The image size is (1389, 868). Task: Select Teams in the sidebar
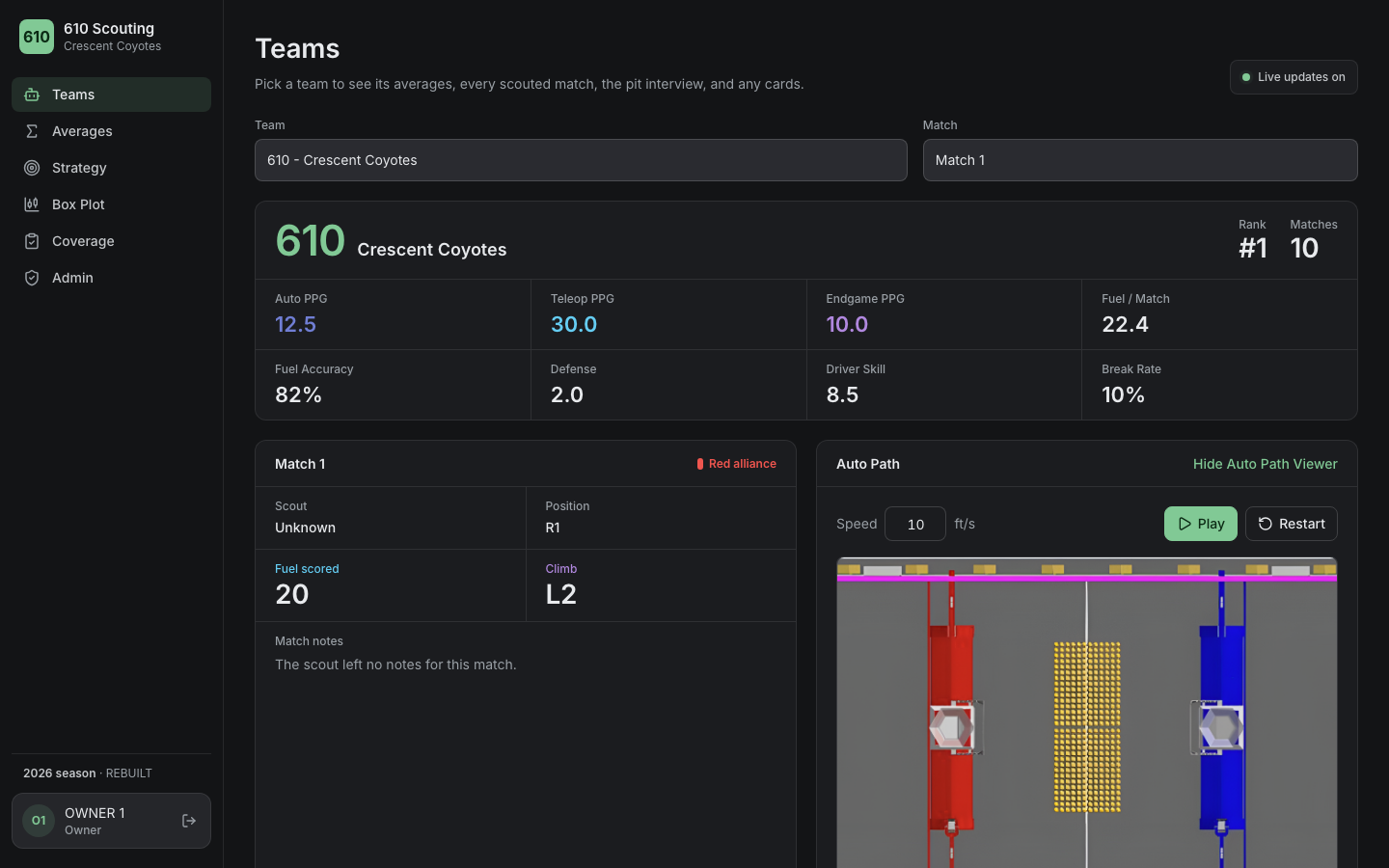[x=111, y=95]
